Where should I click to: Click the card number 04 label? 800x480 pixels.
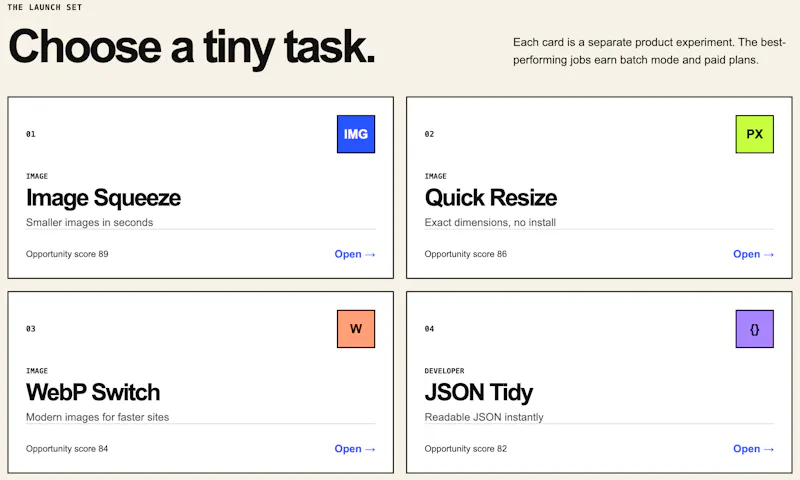429,329
